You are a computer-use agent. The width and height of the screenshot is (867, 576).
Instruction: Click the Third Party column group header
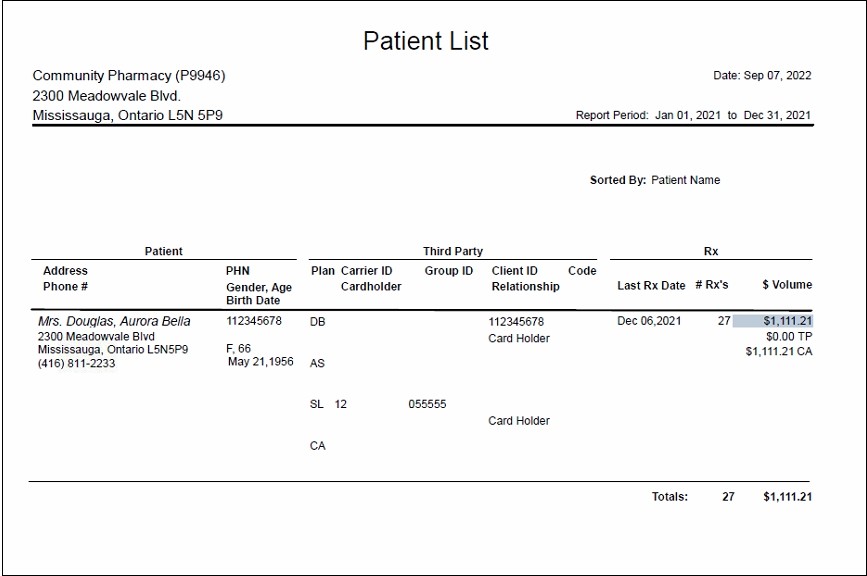pos(452,252)
